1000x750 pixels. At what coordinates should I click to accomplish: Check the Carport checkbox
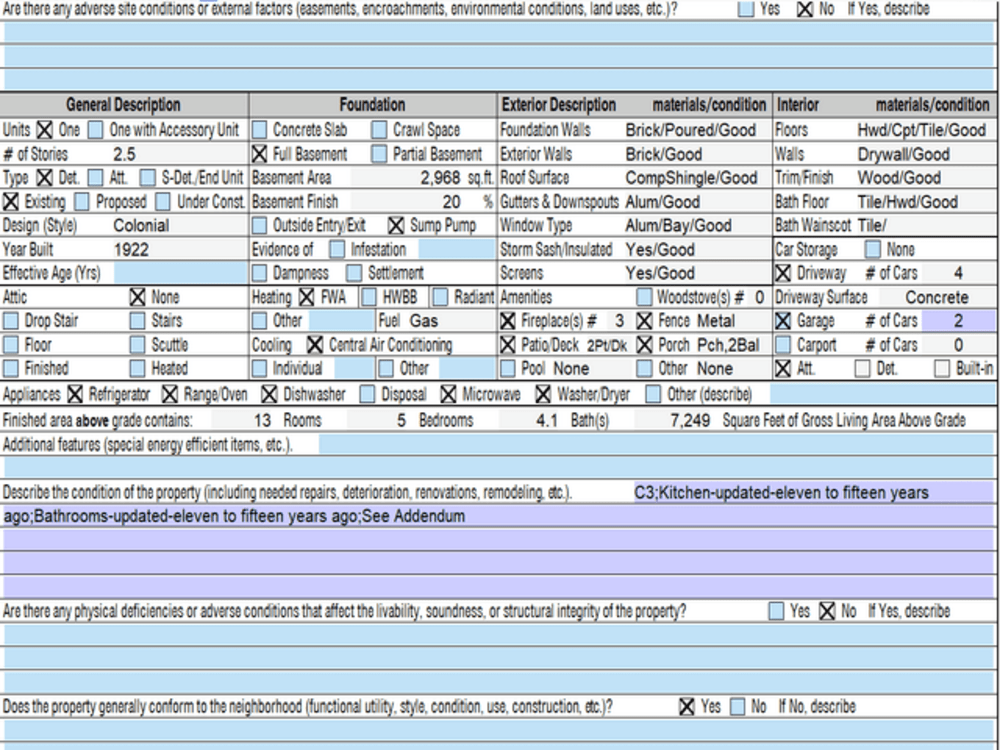click(x=783, y=345)
